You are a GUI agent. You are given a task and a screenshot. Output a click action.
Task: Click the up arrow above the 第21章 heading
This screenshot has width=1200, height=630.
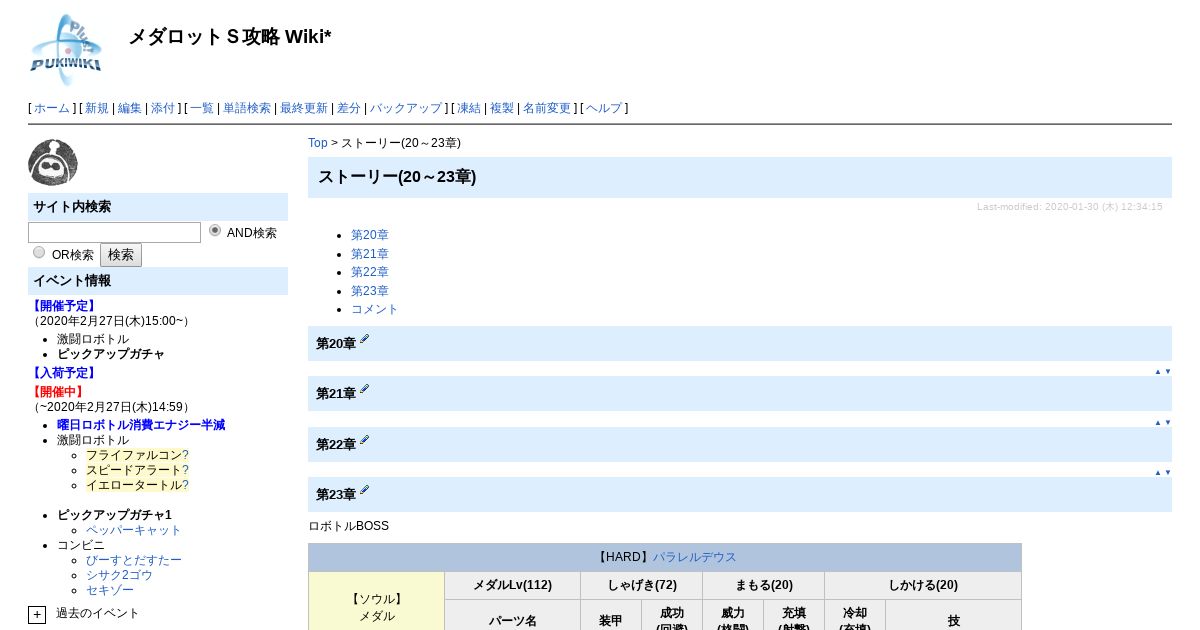coord(1158,371)
